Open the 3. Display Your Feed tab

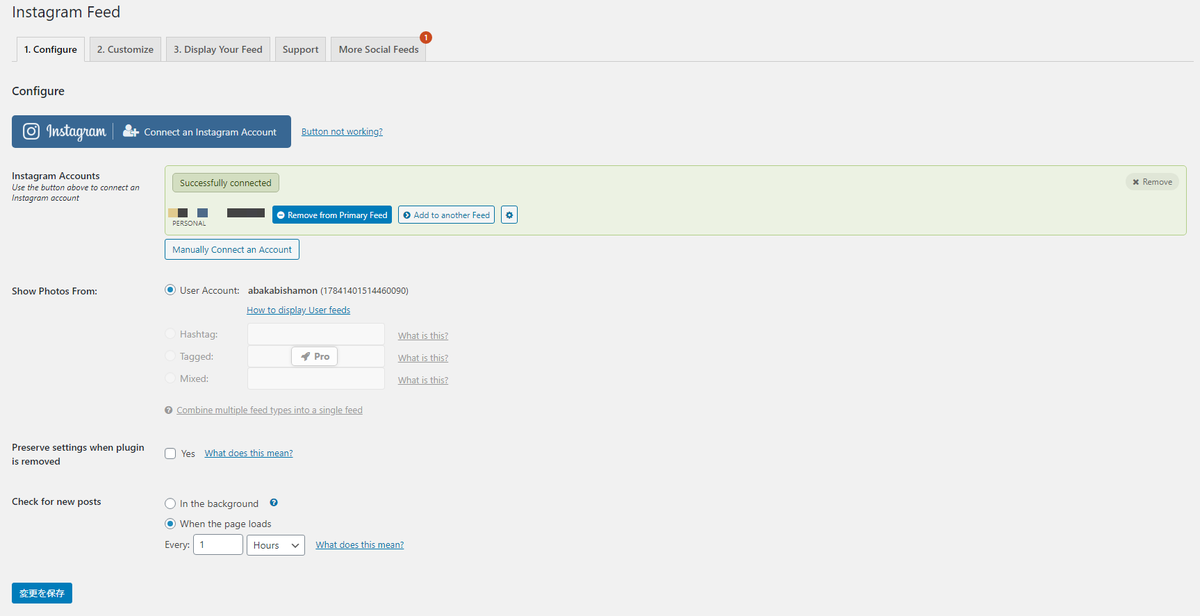point(218,49)
